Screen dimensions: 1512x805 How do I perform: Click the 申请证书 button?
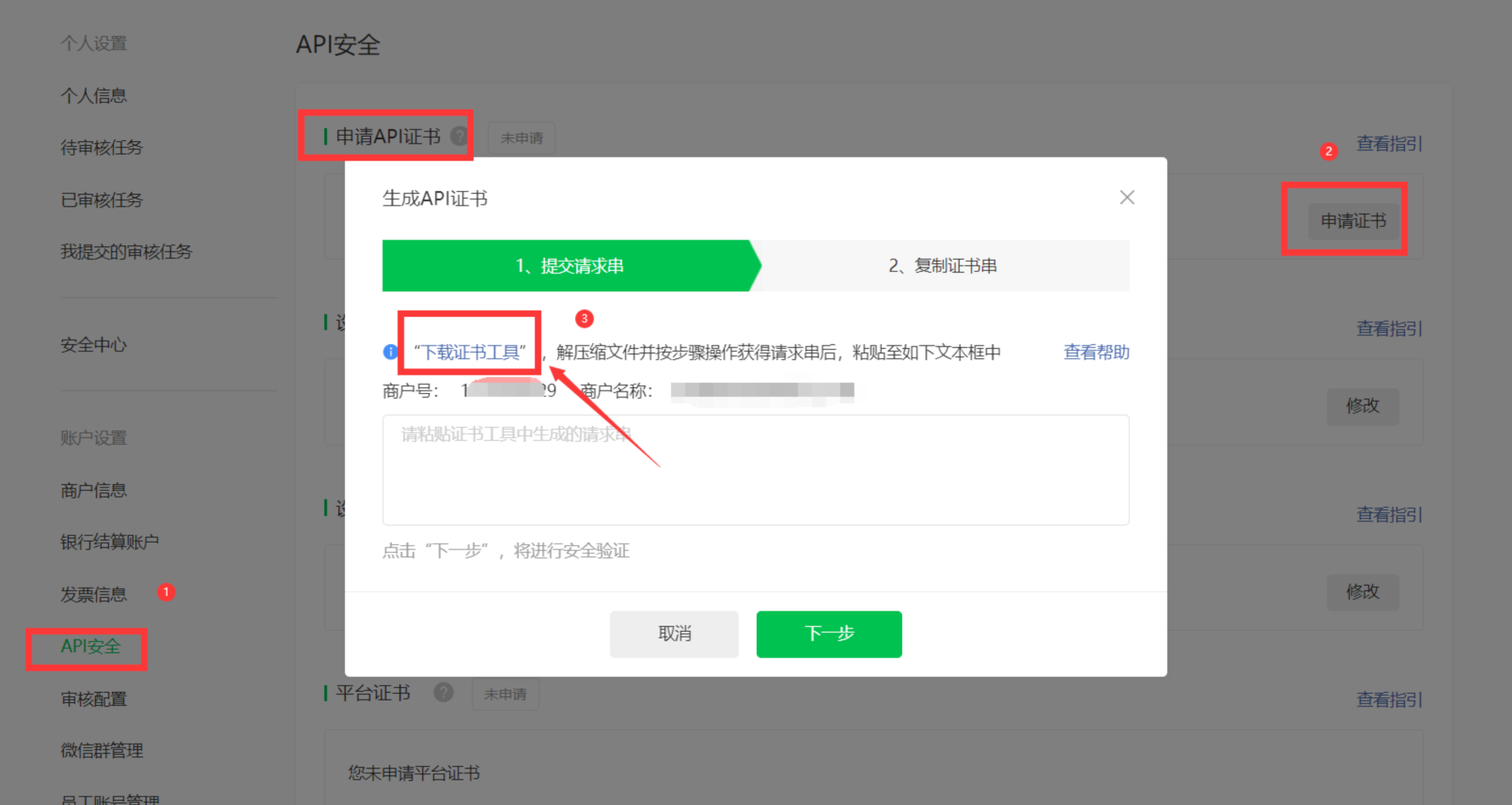pyautogui.click(x=1352, y=221)
